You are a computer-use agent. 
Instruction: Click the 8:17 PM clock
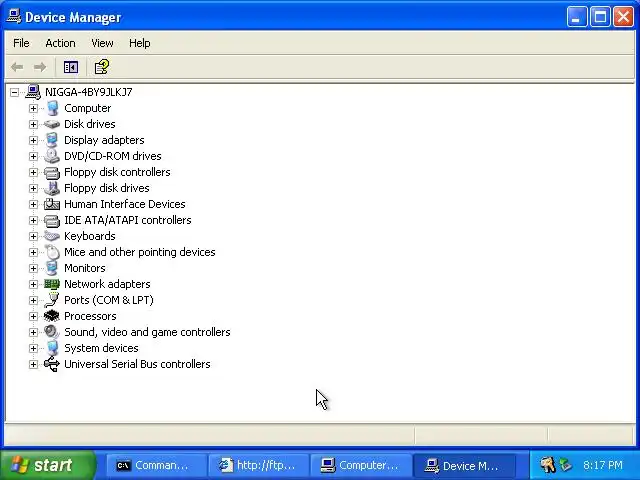click(602, 465)
